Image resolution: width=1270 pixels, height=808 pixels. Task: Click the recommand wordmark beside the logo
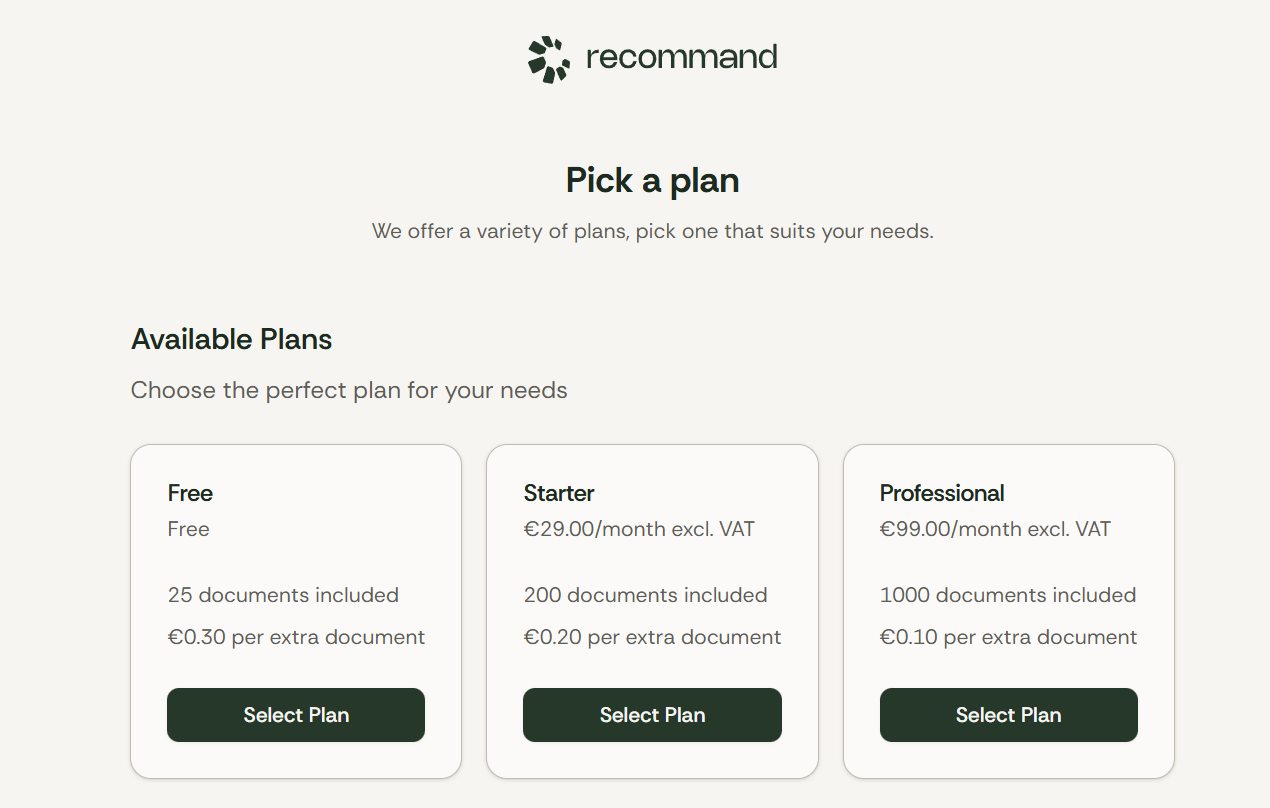click(682, 57)
